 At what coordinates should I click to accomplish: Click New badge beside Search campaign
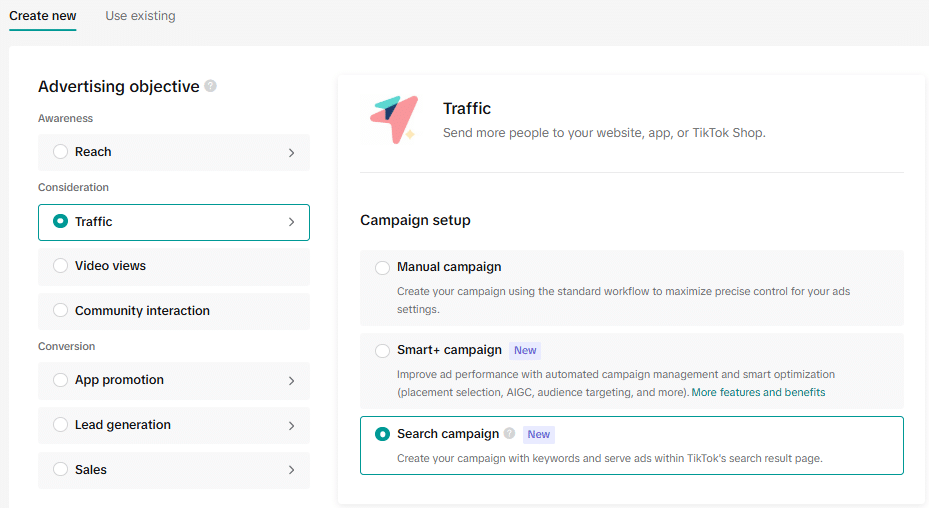(539, 434)
